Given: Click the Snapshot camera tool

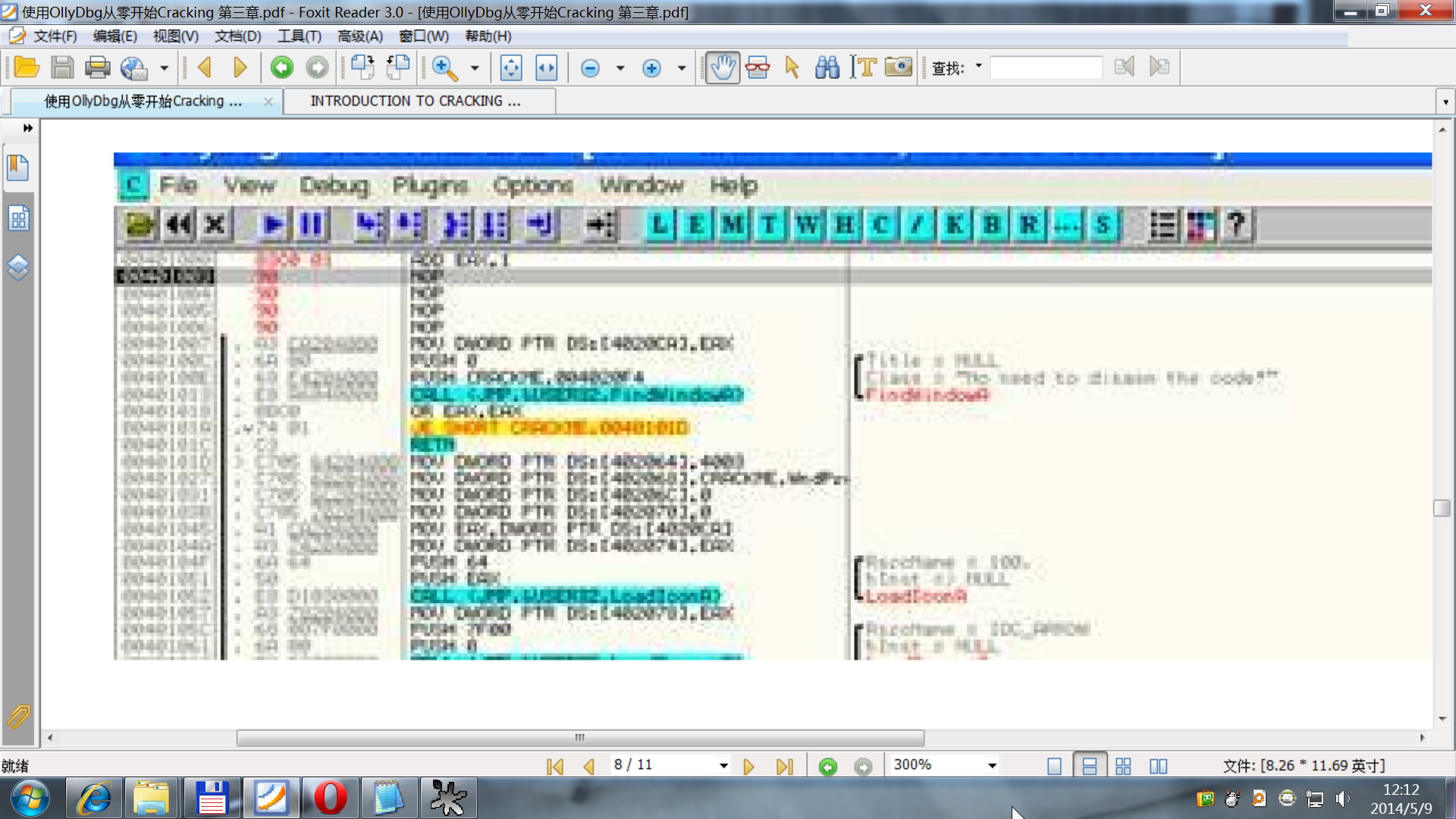Looking at the screenshot, I should (x=899, y=67).
